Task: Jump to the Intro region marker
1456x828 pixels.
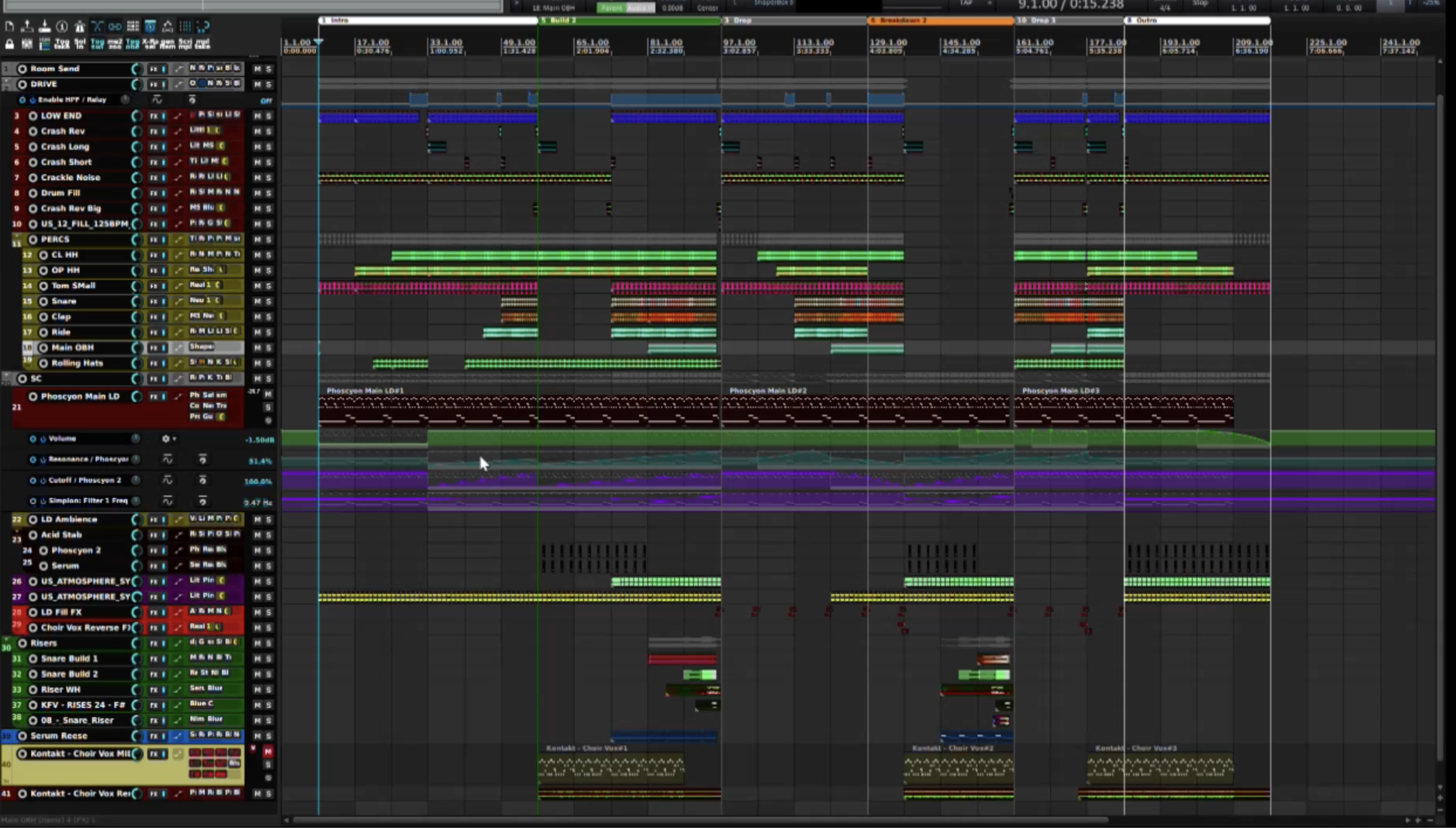Action: click(x=428, y=21)
